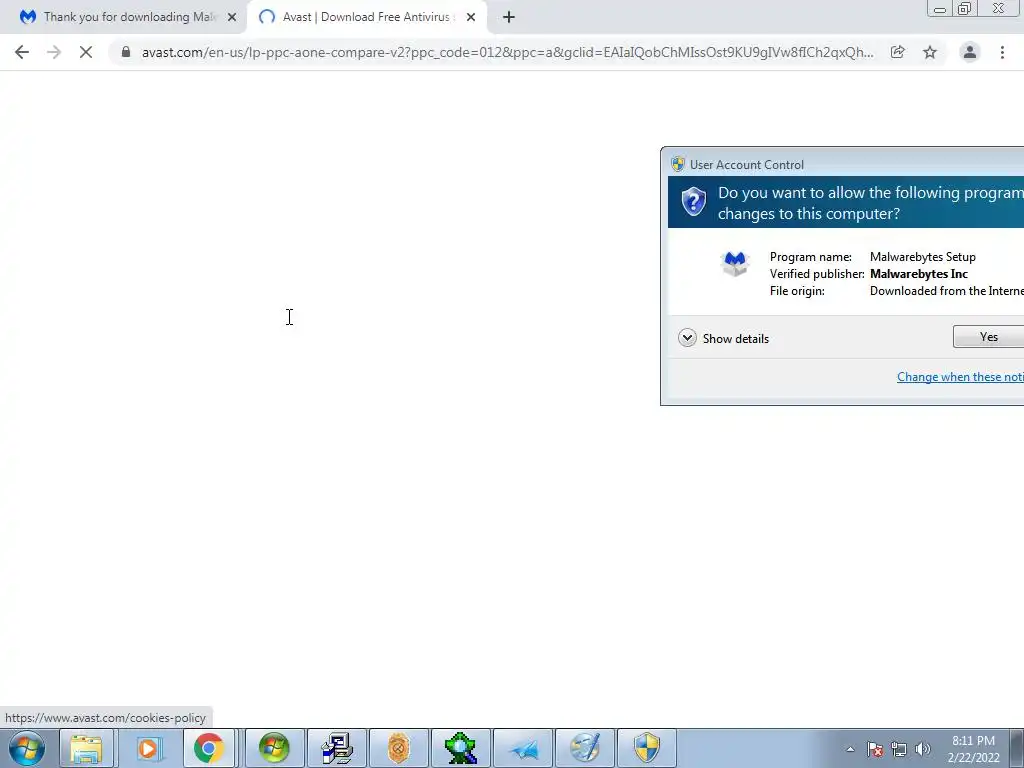Open the green Windows orb taskbar app

(x=274, y=748)
